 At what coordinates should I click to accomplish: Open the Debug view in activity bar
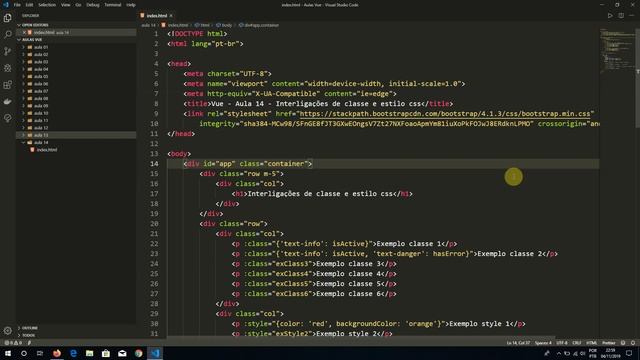pyautogui.click(x=7, y=68)
